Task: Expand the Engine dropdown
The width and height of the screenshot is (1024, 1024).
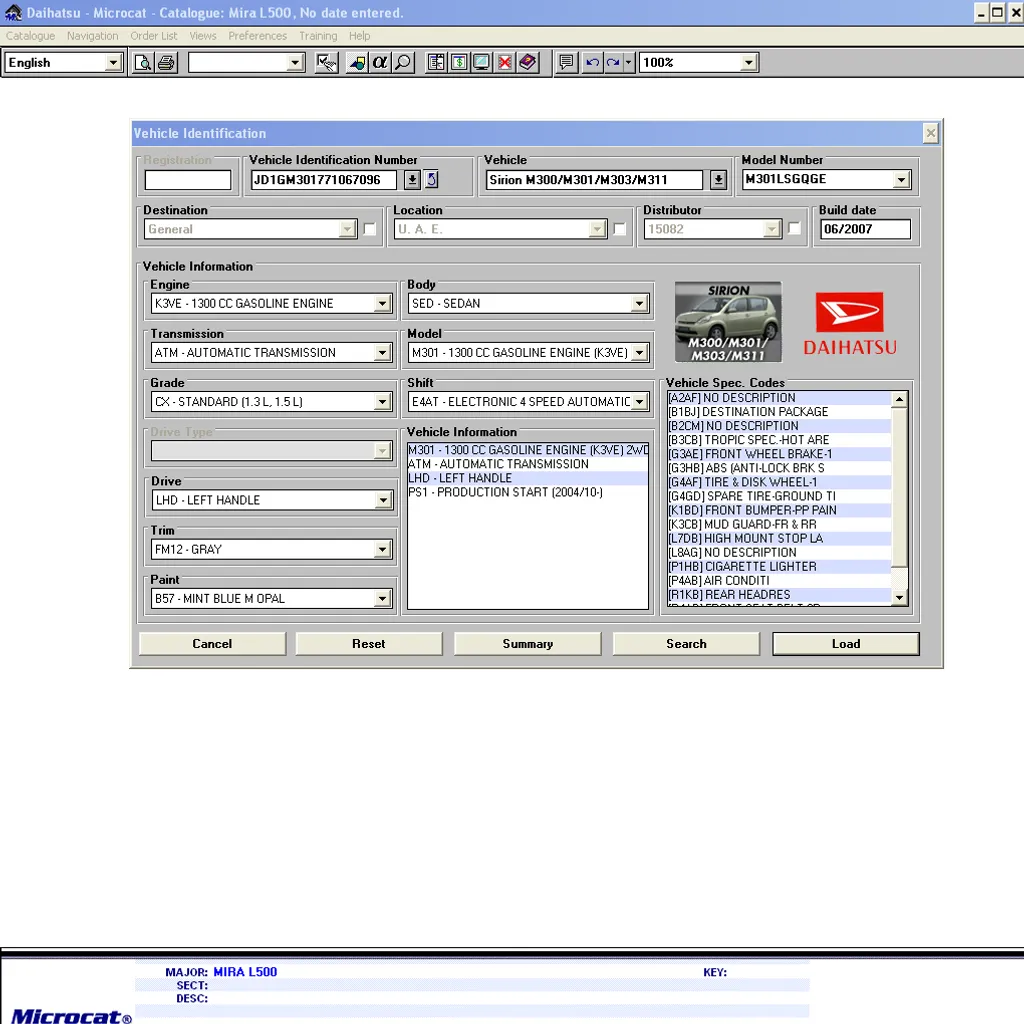Action: coord(383,304)
